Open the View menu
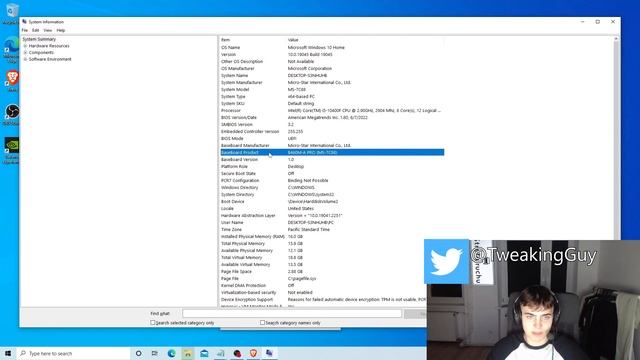Viewport: 640px width, 360px height. click(48, 30)
